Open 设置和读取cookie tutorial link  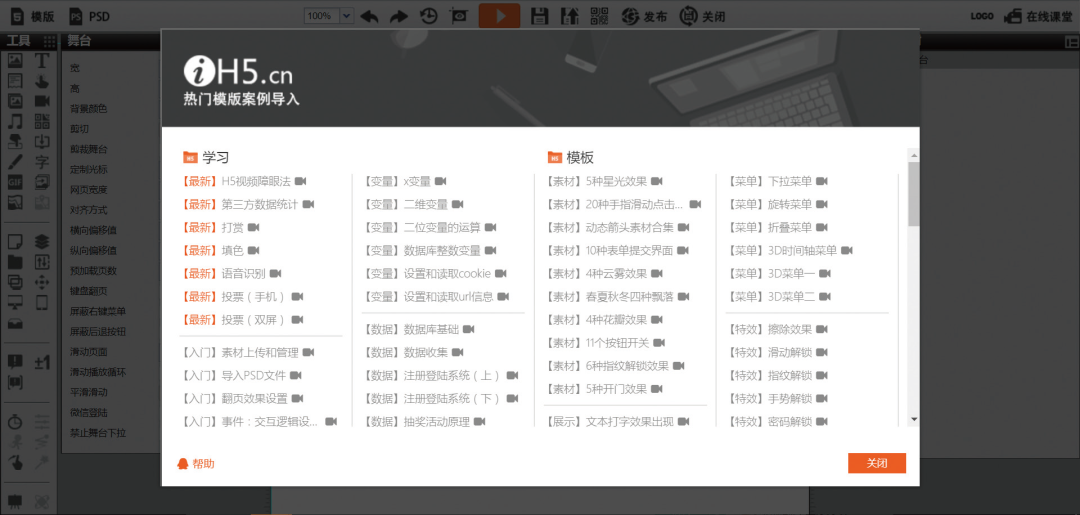point(447,273)
